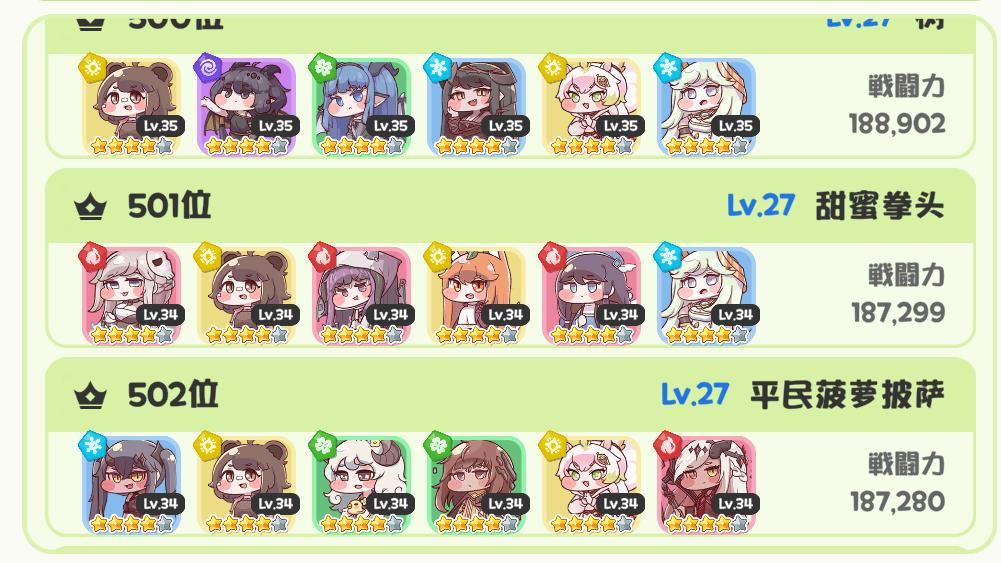The height and width of the screenshot is (563, 1001).
Task: Click the crown icon beside 502位
Action: pos(90,396)
